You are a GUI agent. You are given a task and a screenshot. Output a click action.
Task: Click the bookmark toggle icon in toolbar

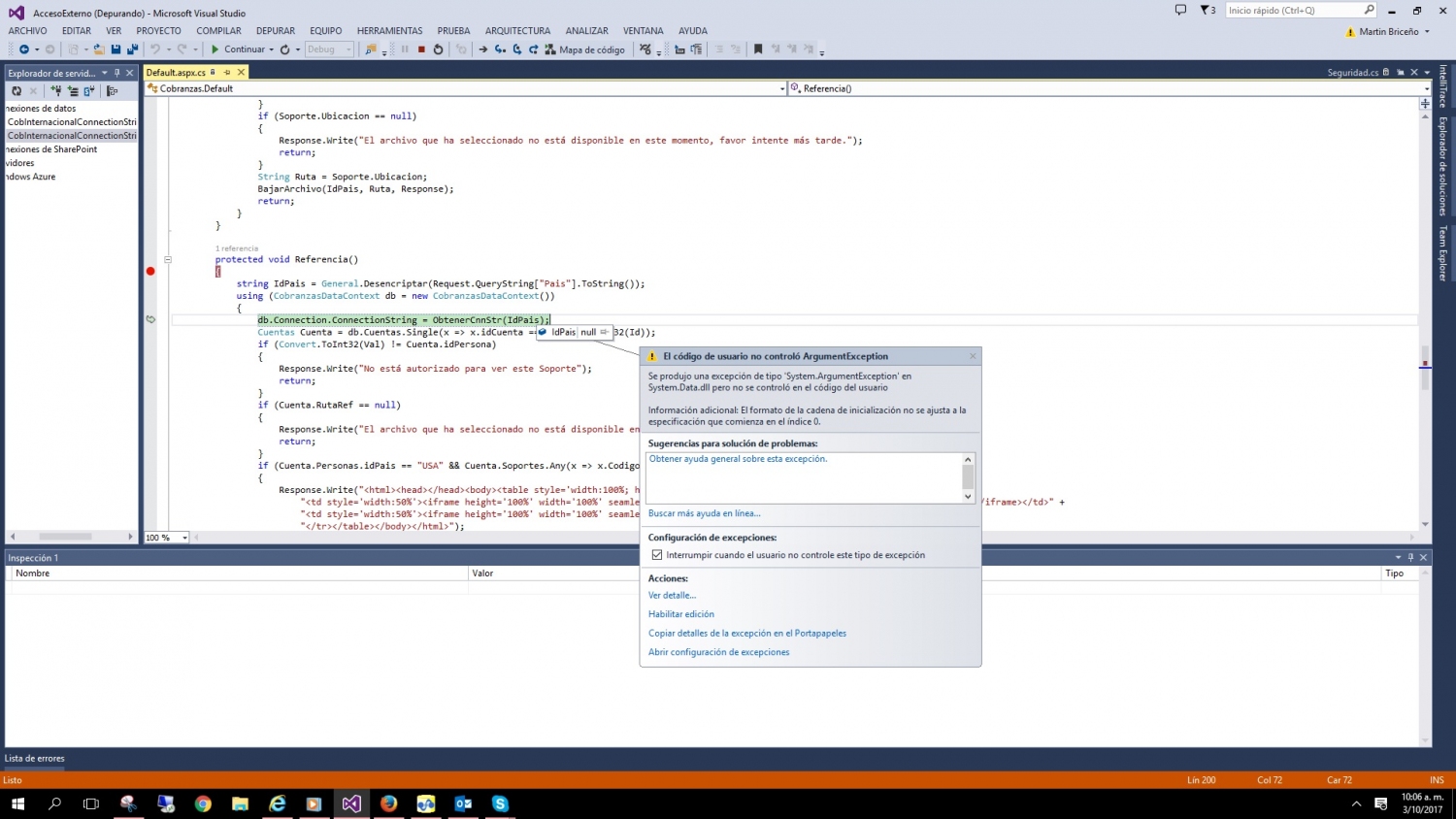click(758, 49)
